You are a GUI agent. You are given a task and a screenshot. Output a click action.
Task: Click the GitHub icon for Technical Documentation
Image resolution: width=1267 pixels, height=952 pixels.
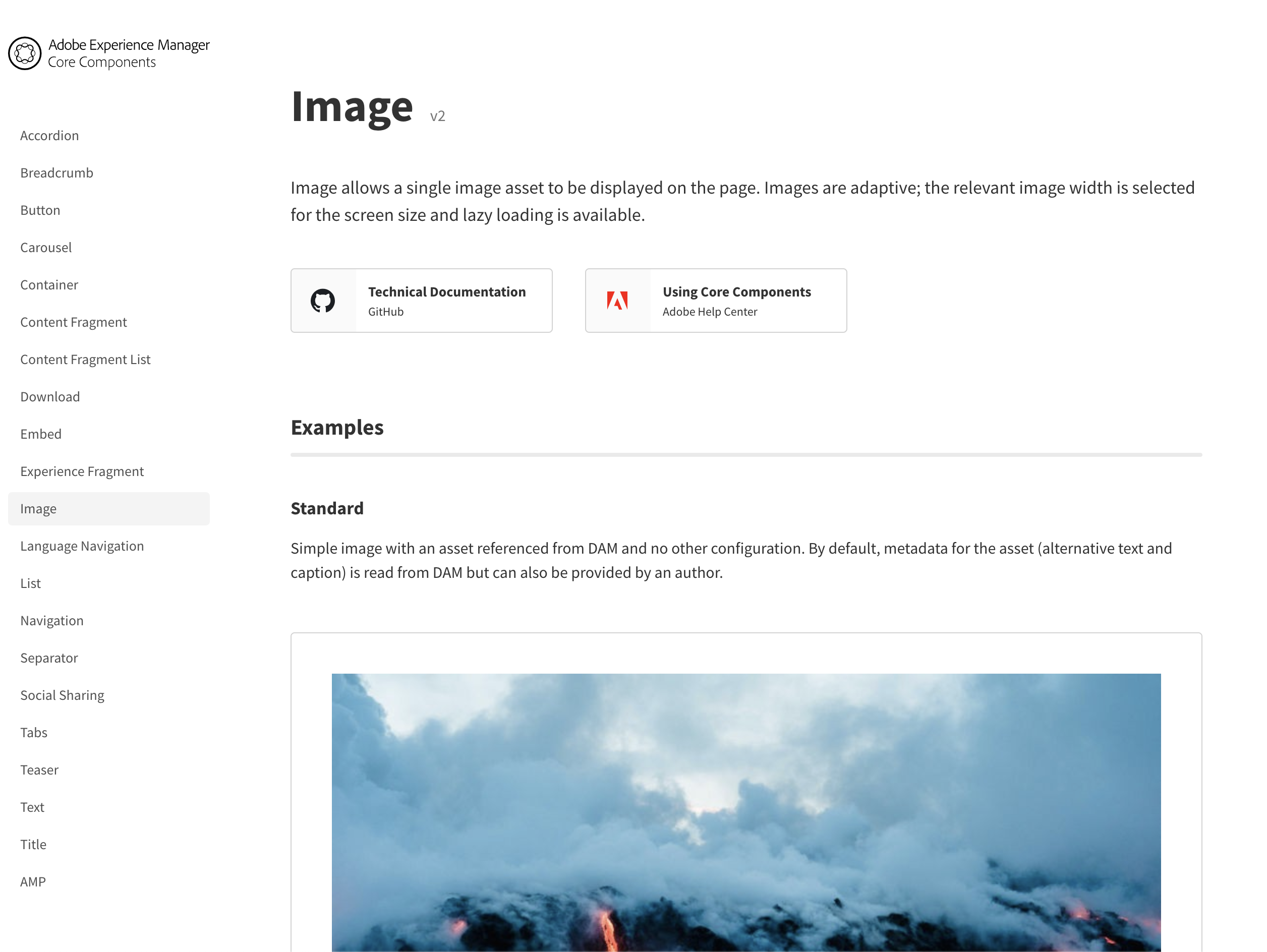[x=322, y=300]
